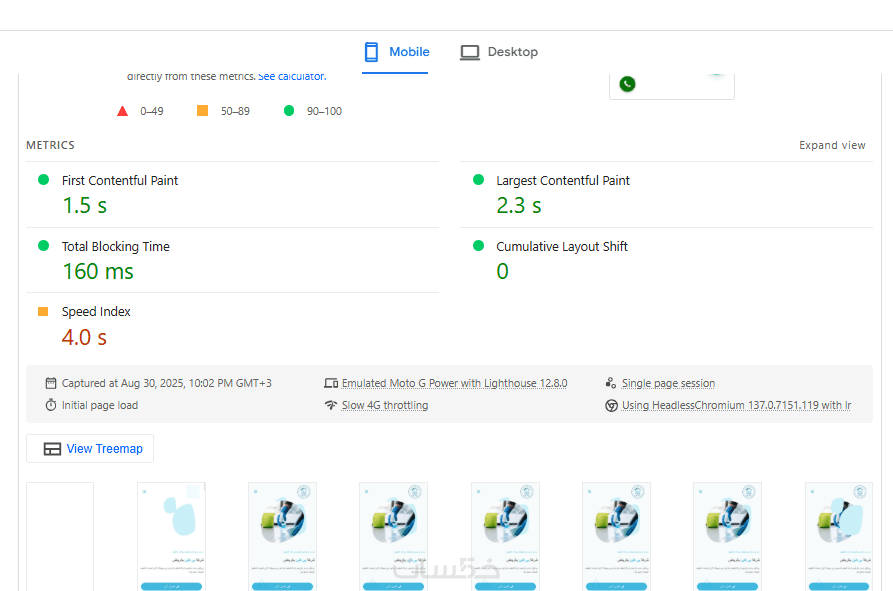Open the View Treemap button
This screenshot has width=893, height=591.
click(90, 449)
